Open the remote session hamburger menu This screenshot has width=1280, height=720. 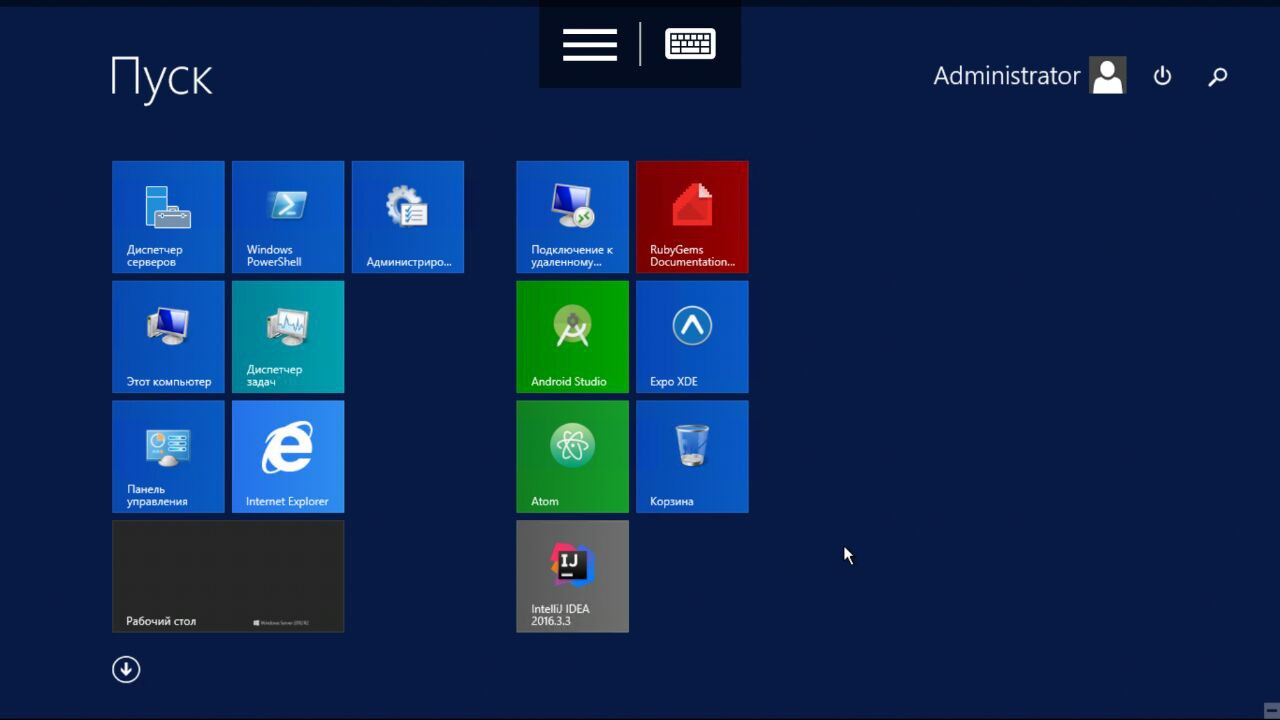coord(590,44)
